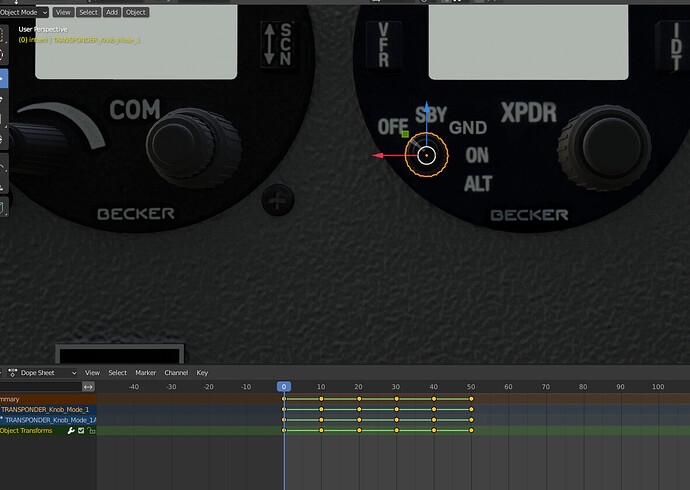The image size is (690, 490).
Task: Select the Object Transforms channel
Action: coord(48,431)
